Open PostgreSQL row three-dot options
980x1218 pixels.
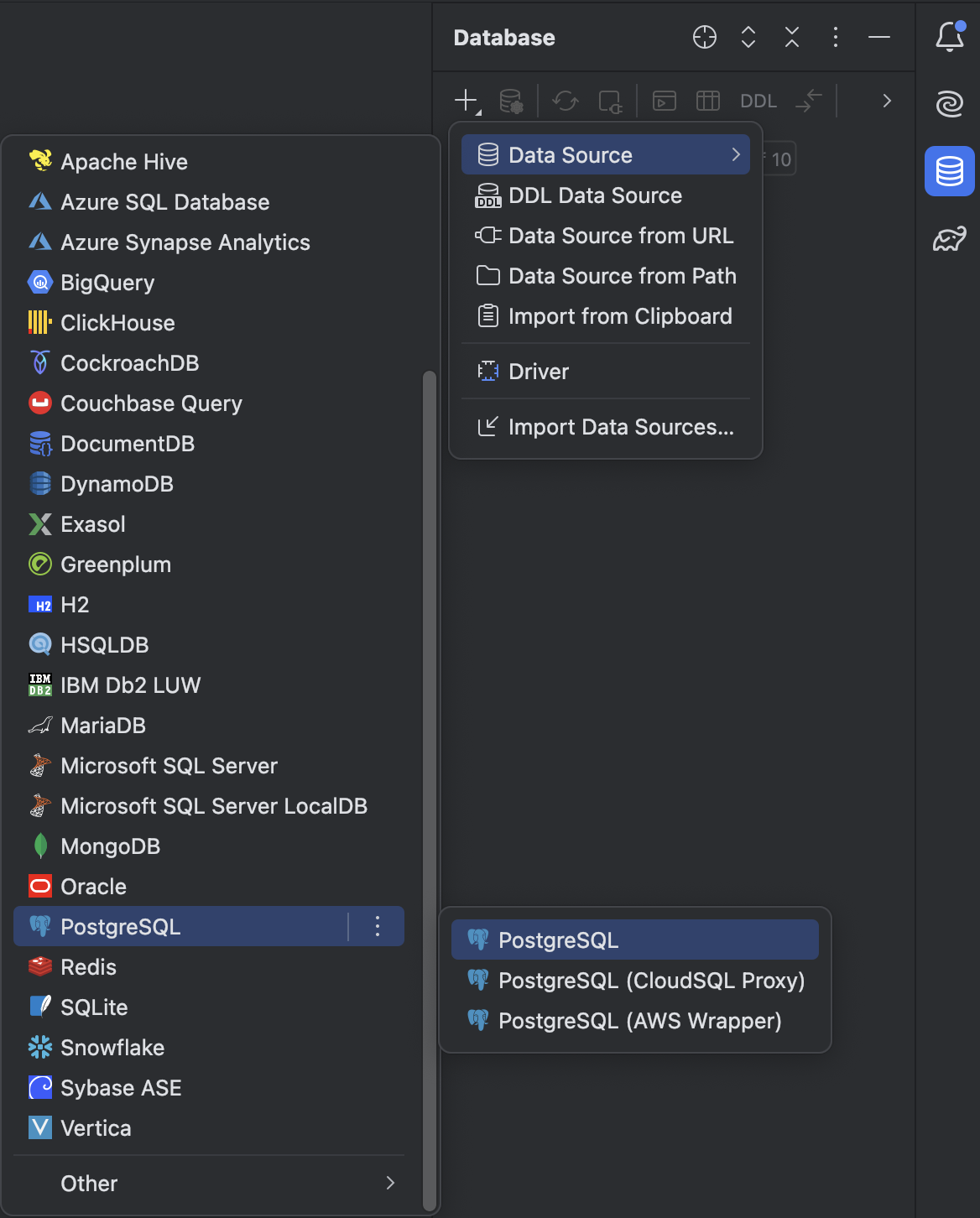(378, 926)
